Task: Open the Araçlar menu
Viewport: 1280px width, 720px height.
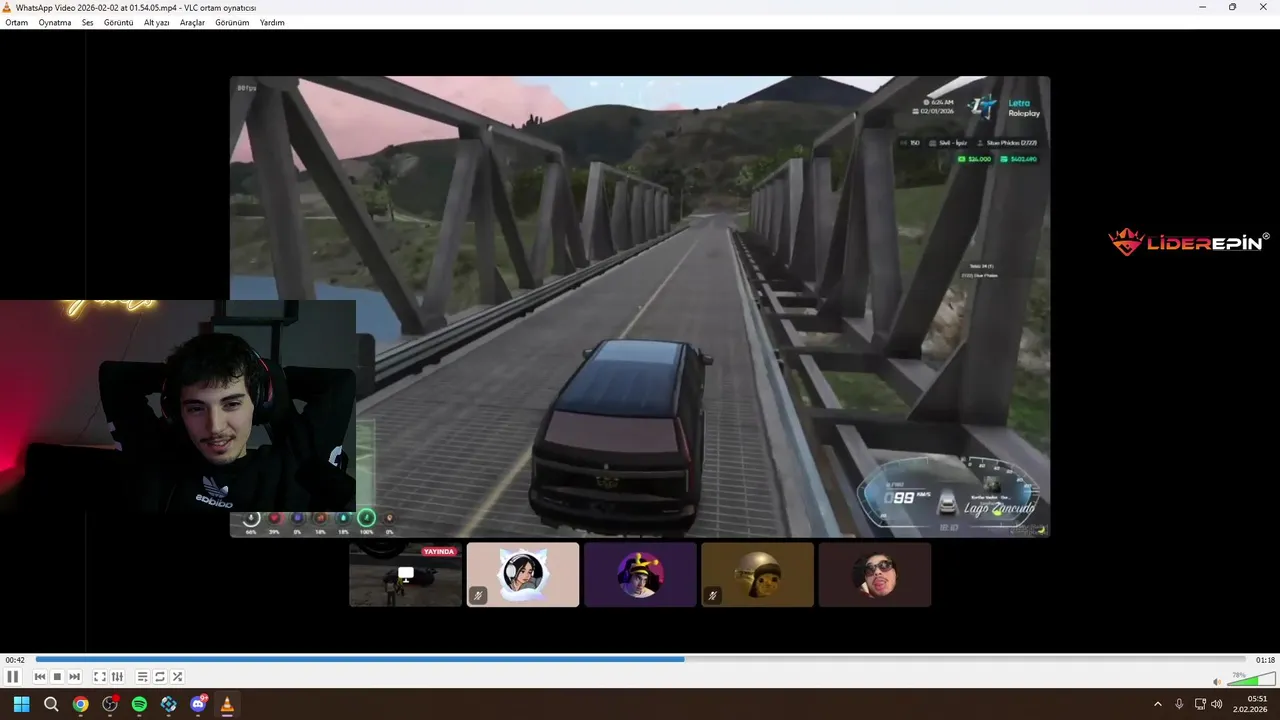Action: (x=192, y=22)
